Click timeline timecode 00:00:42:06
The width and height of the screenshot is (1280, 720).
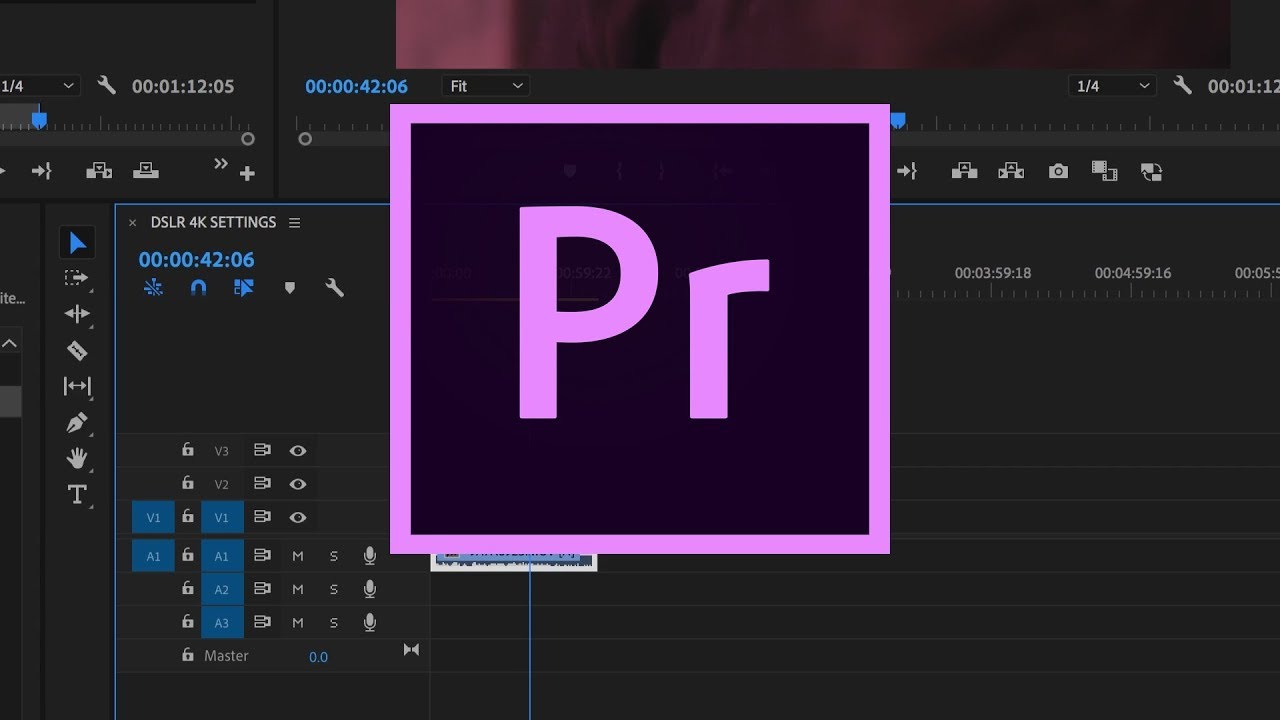tap(197, 260)
